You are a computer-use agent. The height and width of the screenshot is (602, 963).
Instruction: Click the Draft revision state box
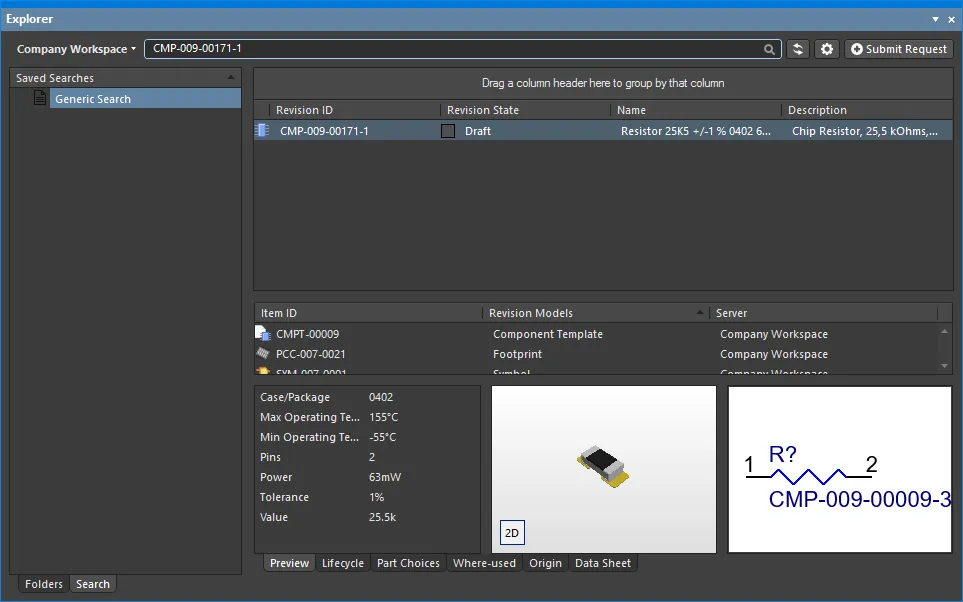[x=448, y=131]
